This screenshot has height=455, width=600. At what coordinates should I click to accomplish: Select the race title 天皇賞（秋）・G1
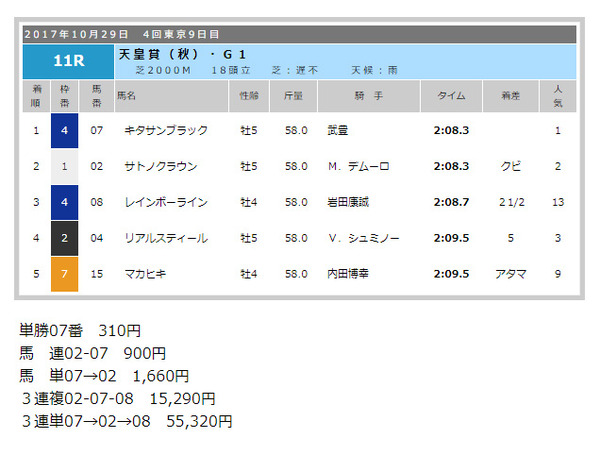(x=182, y=54)
